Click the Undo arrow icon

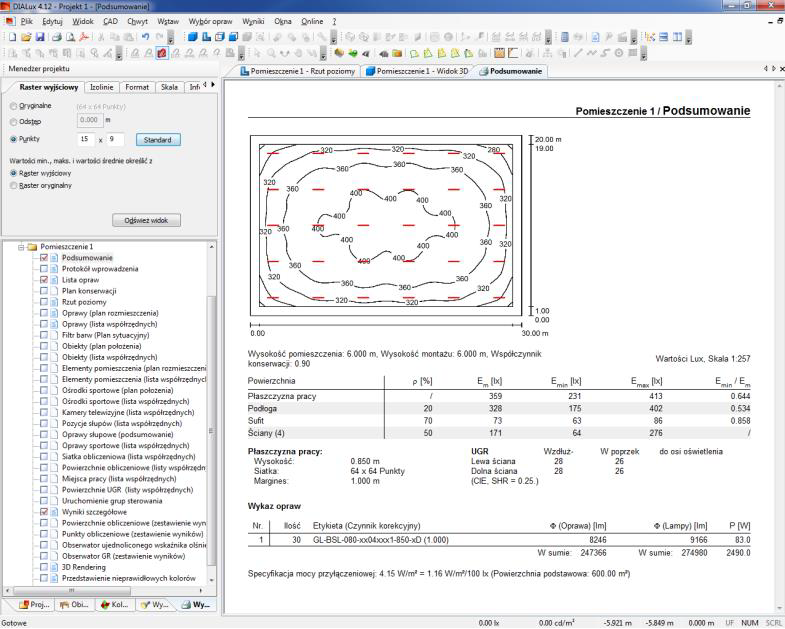(x=146, y=37)
